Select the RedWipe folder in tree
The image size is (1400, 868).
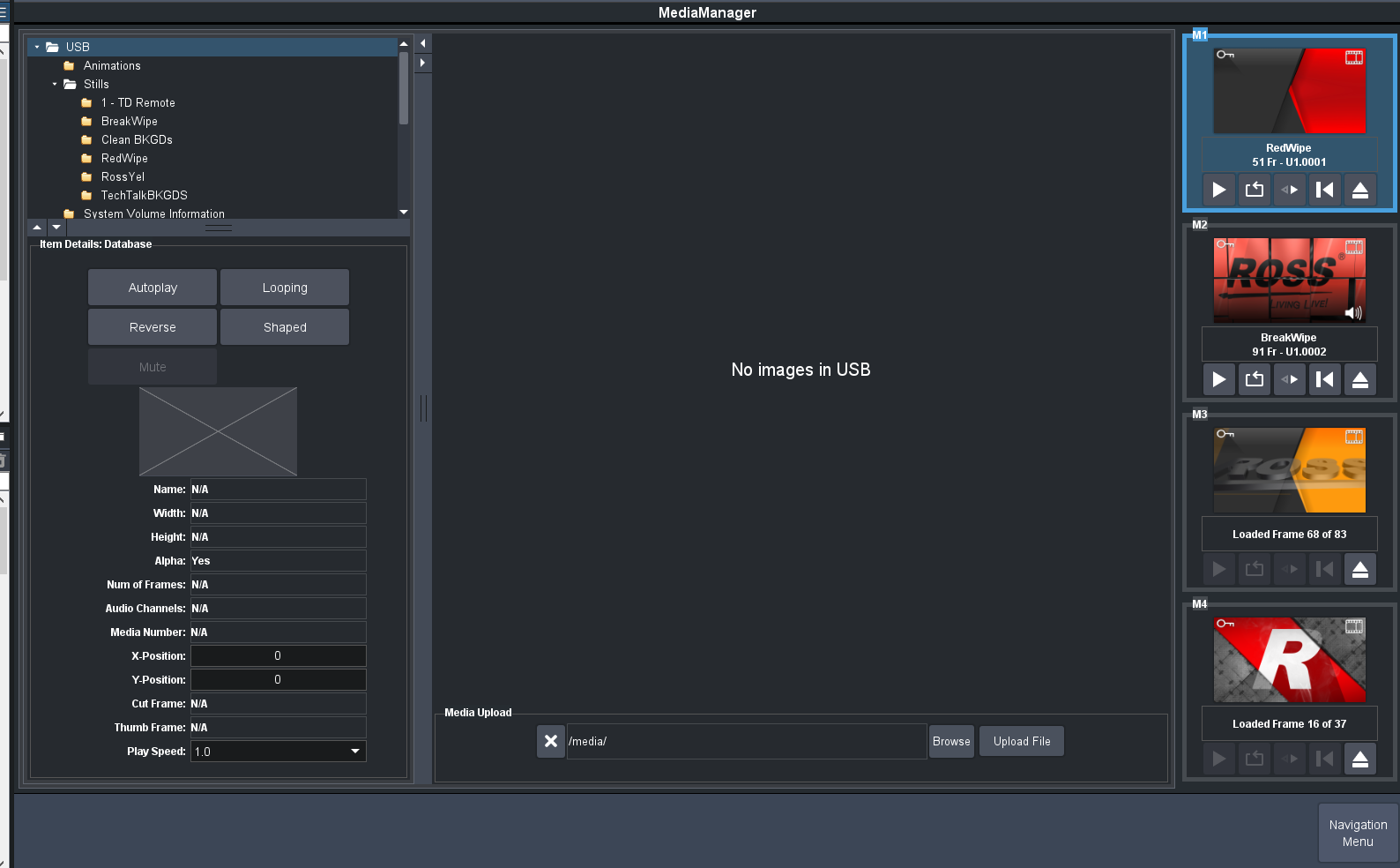click(124, 159)
